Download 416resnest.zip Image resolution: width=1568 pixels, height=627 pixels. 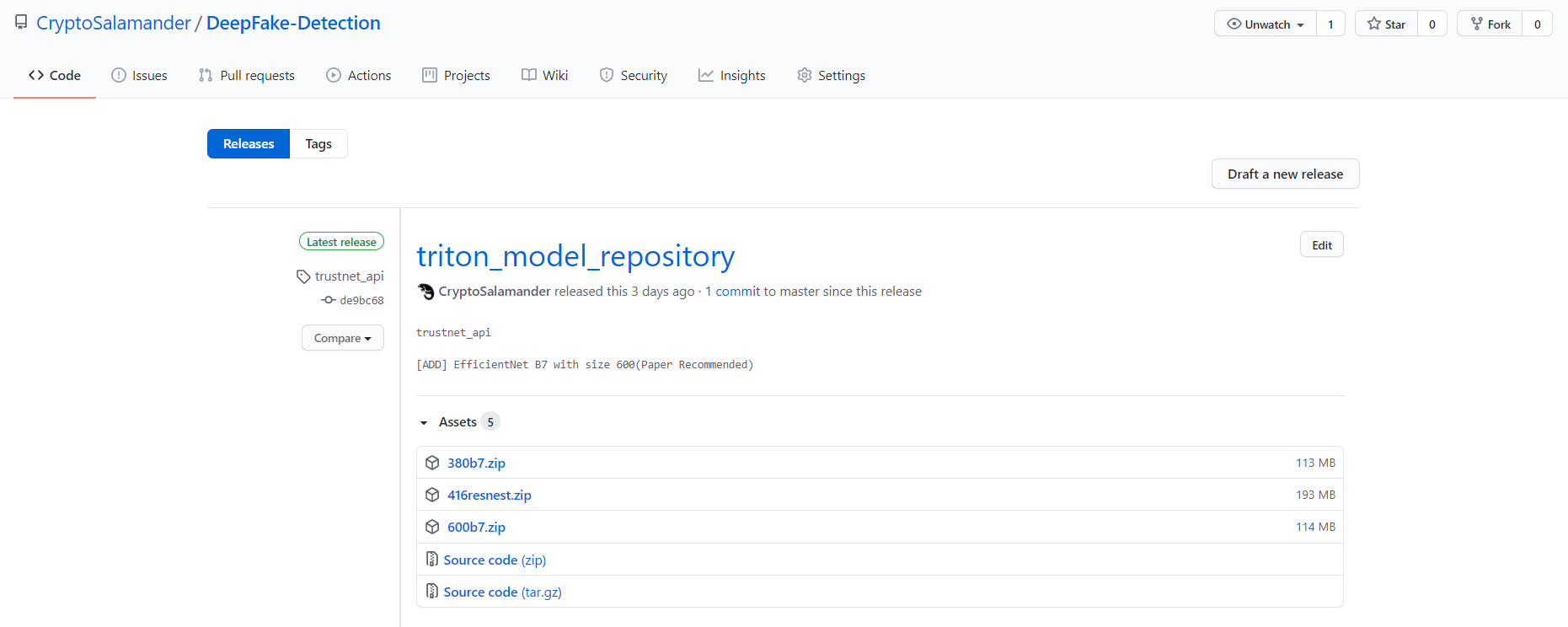tap(490, 495)
